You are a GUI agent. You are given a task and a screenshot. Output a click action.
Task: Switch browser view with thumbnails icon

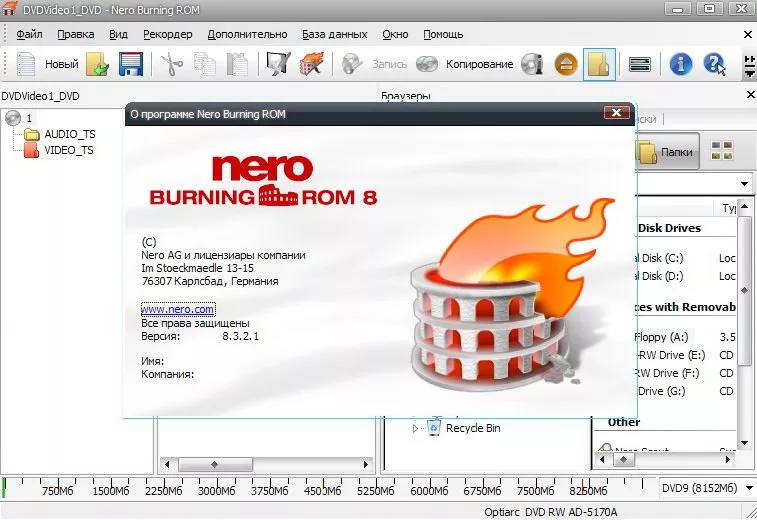pos(722,151)
